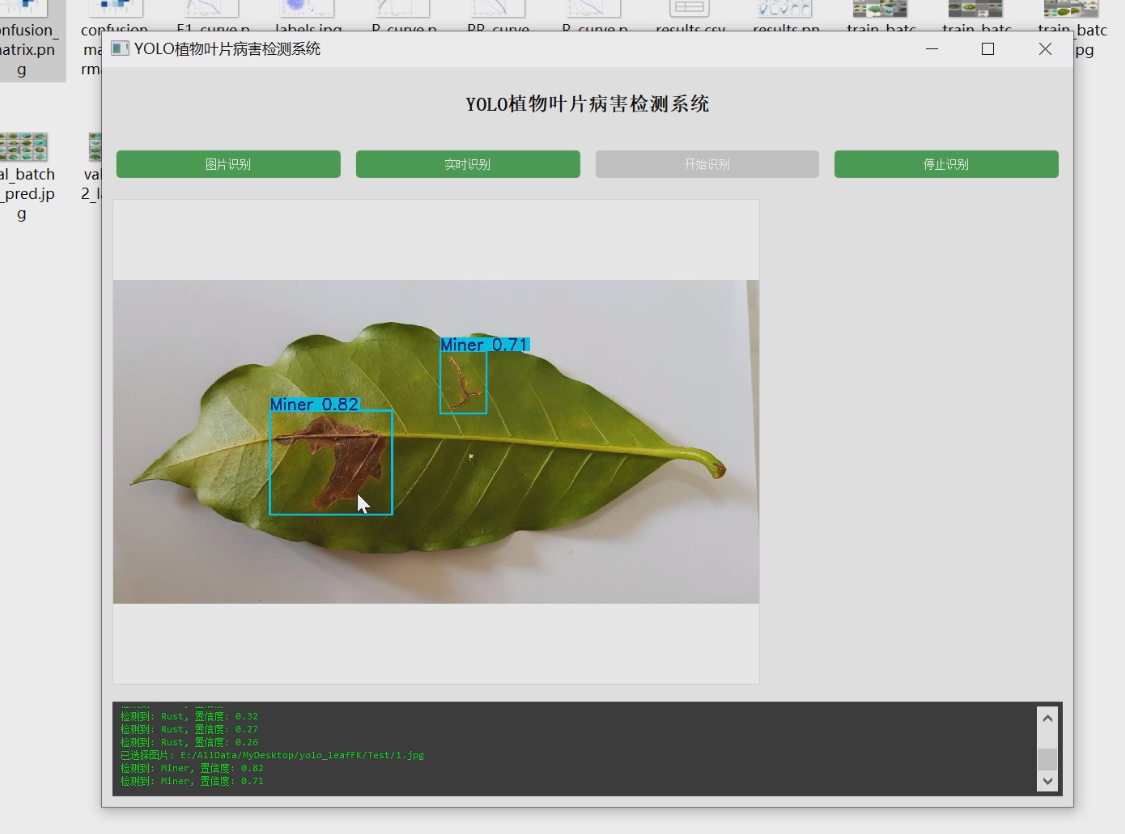Click log line Miner 置信度 0.82
Image resolution: width=1125 pixels, height=834 pixels.
click(x=192, y=768)
